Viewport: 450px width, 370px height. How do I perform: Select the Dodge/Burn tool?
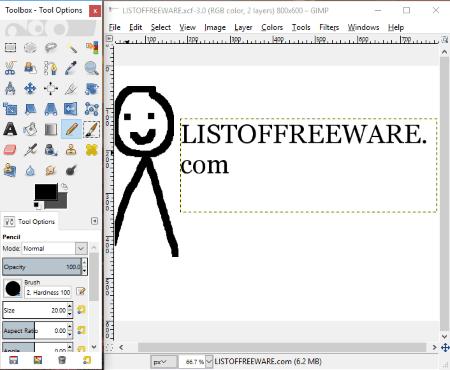tap(71, 170)
